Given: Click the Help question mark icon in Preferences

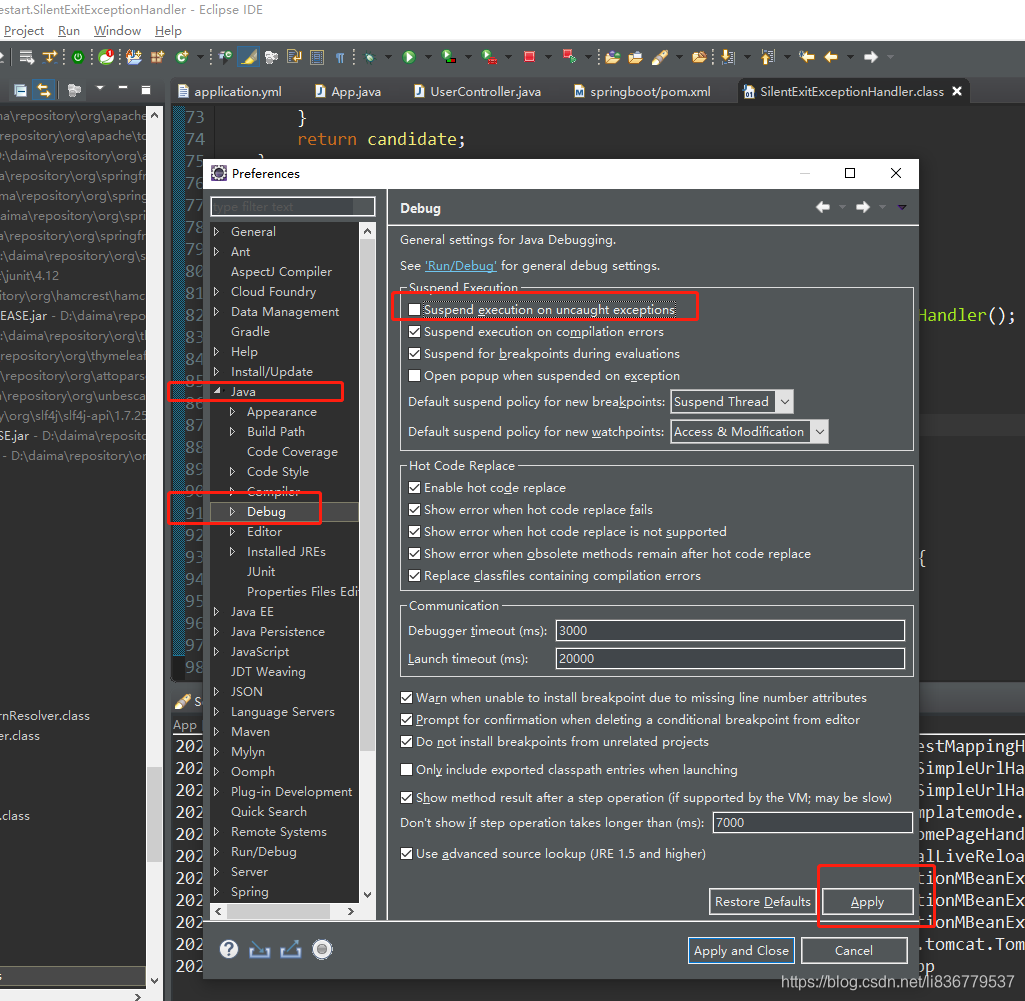Looking at the screenshot, I should [x=228, y=949].
